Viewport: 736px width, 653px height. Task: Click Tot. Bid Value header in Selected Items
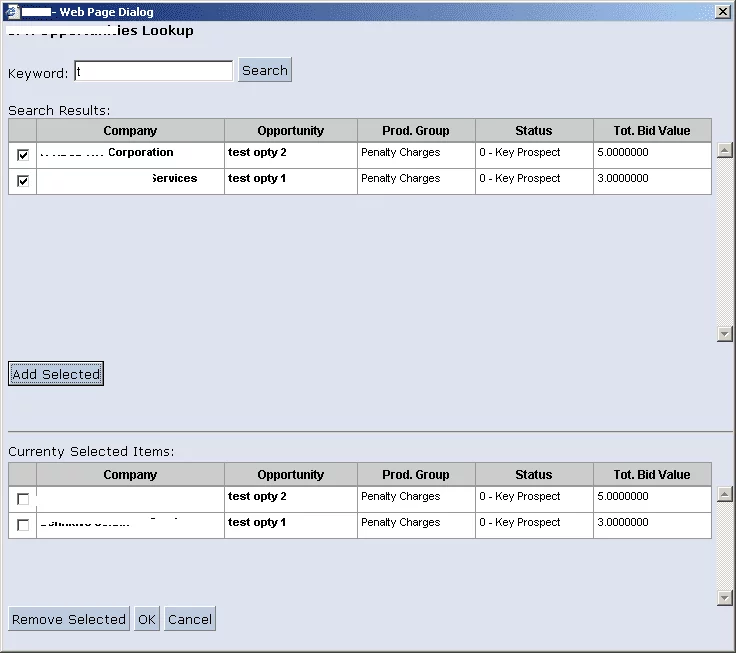tap(652, 475)
